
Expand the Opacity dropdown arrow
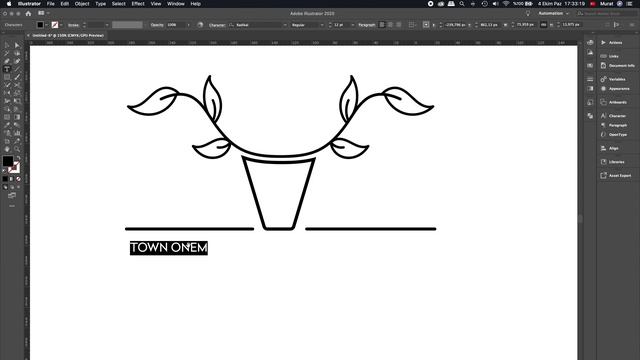pyautogui.click(x=188, y=25)
